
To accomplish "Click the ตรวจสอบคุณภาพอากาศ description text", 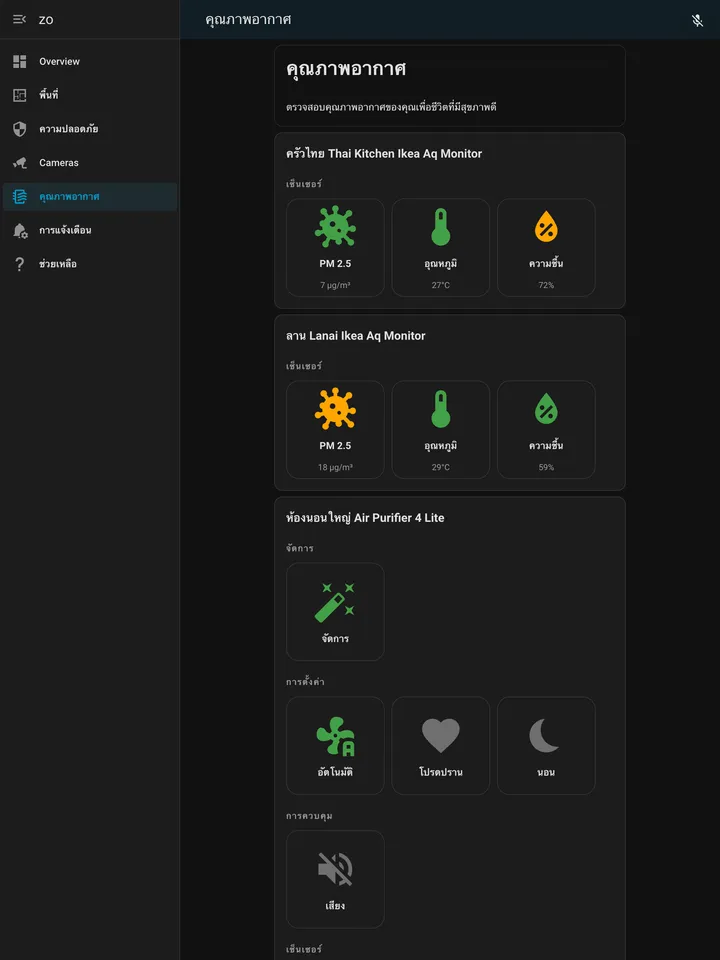I will 391,107.
